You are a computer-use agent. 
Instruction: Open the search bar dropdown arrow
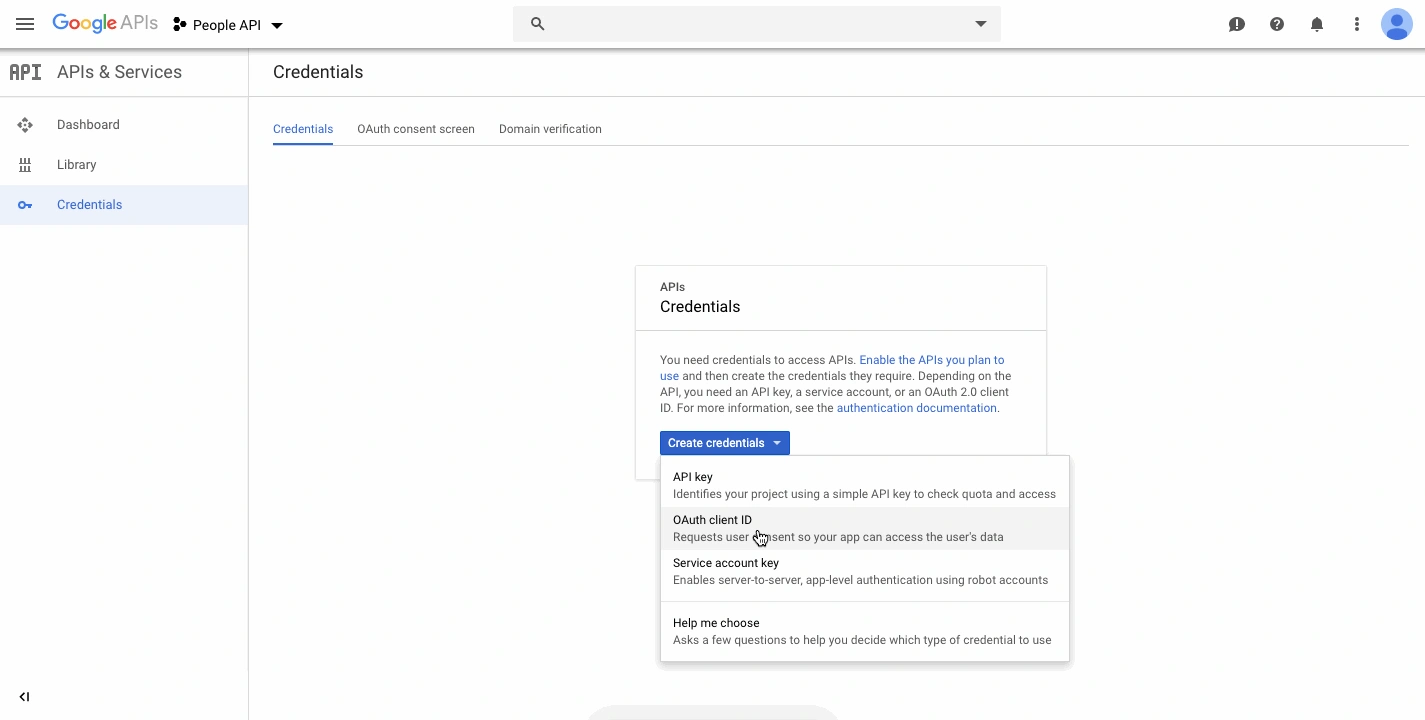pyautogui.click(x=980, y=23)
